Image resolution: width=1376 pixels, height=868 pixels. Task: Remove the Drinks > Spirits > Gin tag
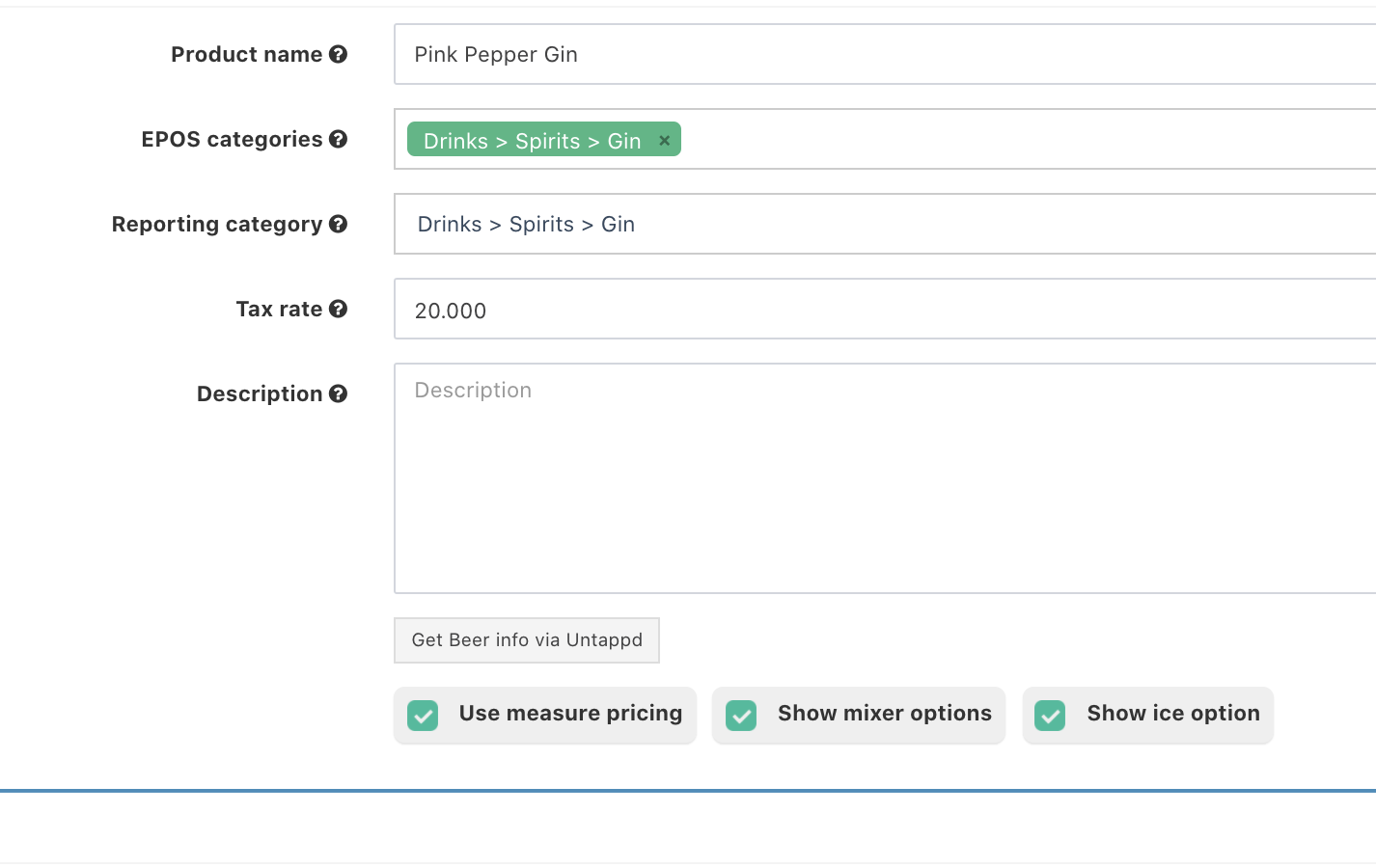[x=664, y=141]
